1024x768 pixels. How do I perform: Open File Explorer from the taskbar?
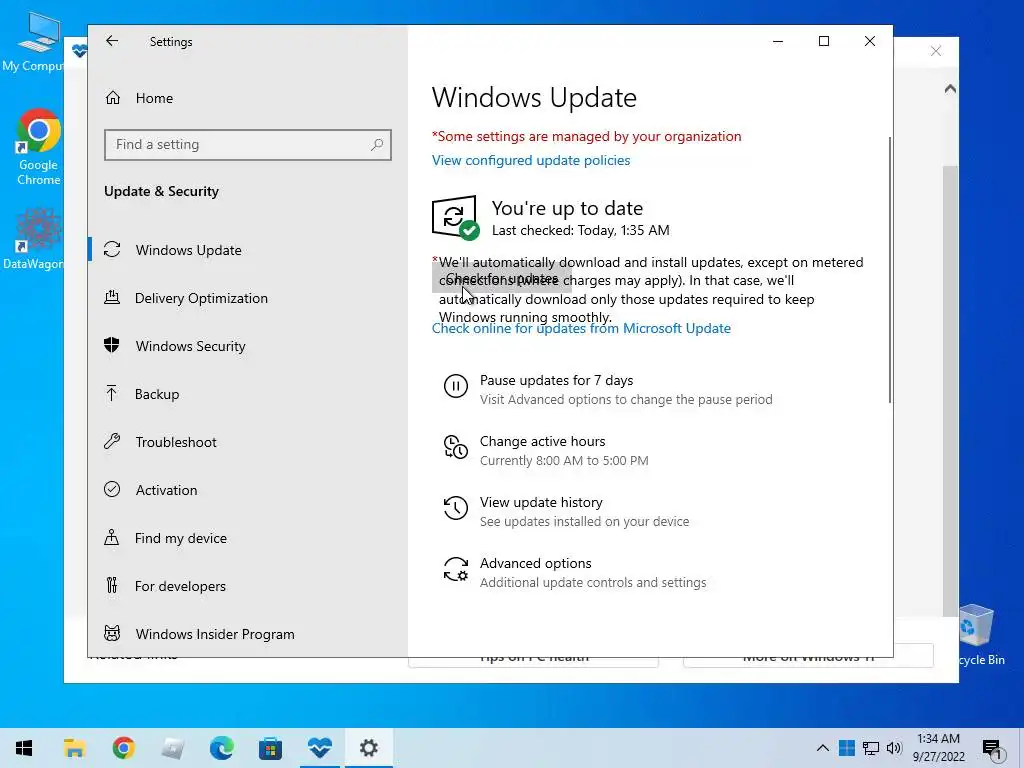point(74,748)
